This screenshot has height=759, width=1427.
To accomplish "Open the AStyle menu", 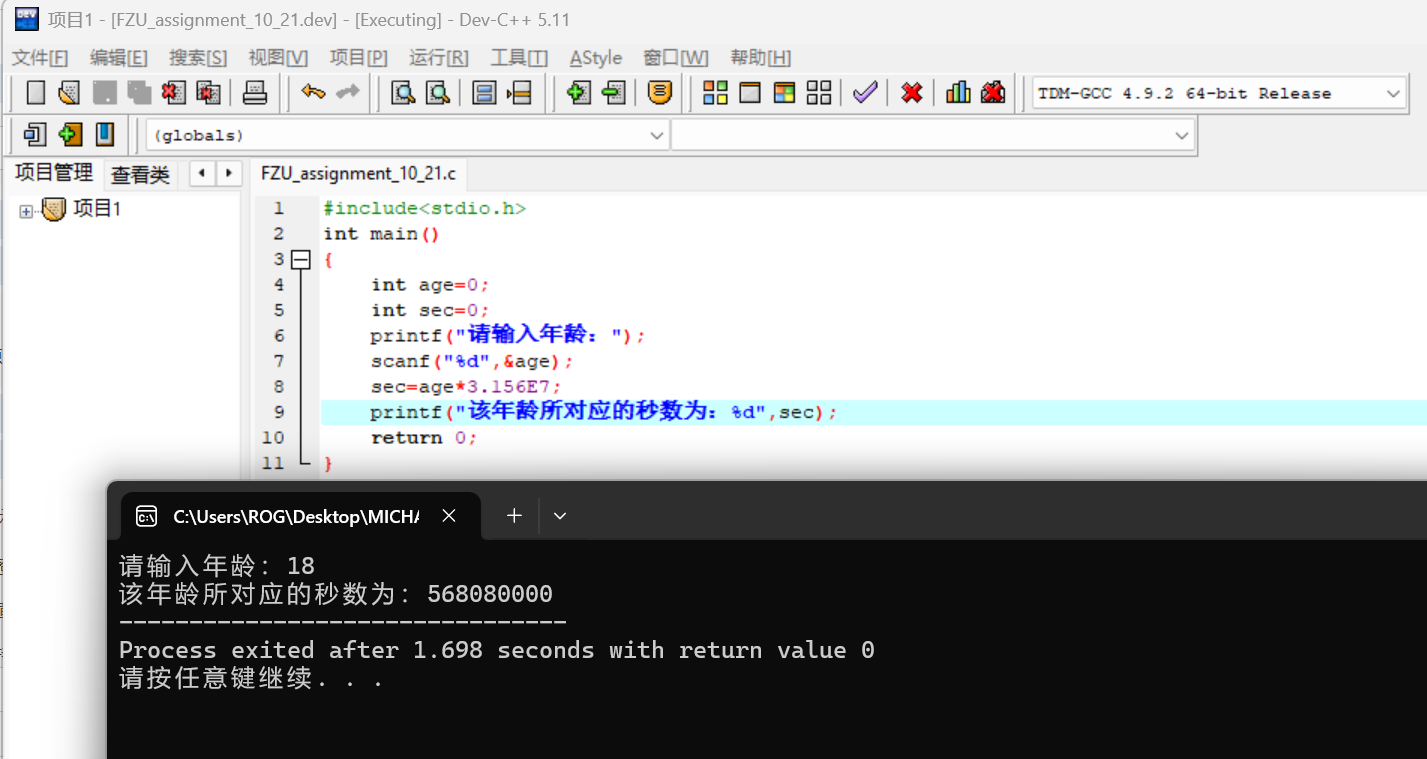I will pyautogui.click(x=596, y=58).
